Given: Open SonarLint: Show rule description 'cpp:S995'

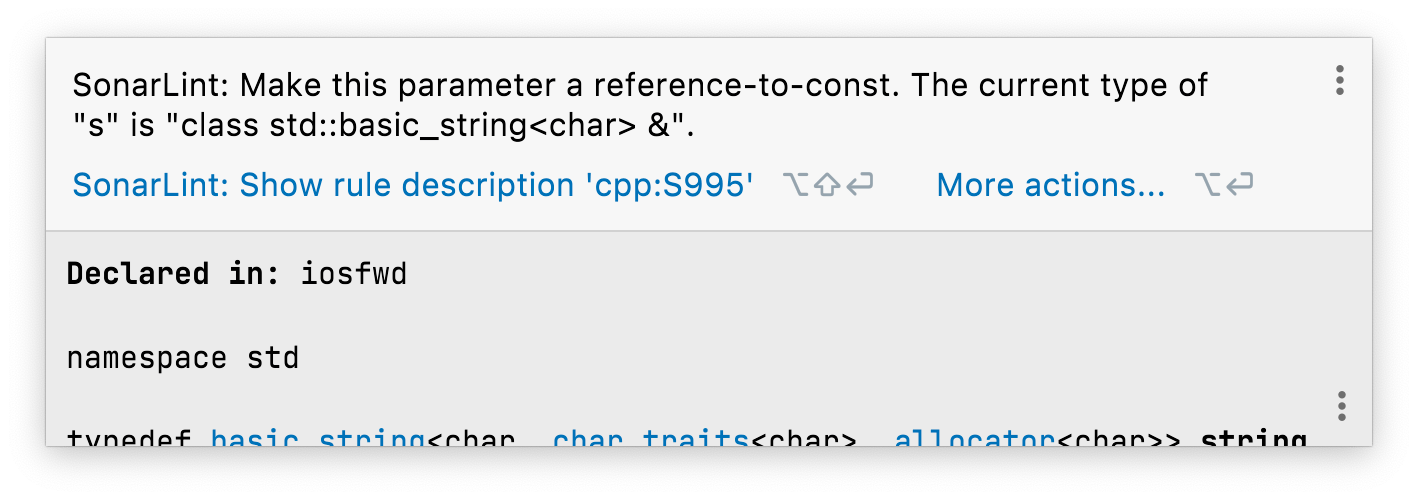Looking at the screenshot, I should pyautogui.click(x=412, y=185).
